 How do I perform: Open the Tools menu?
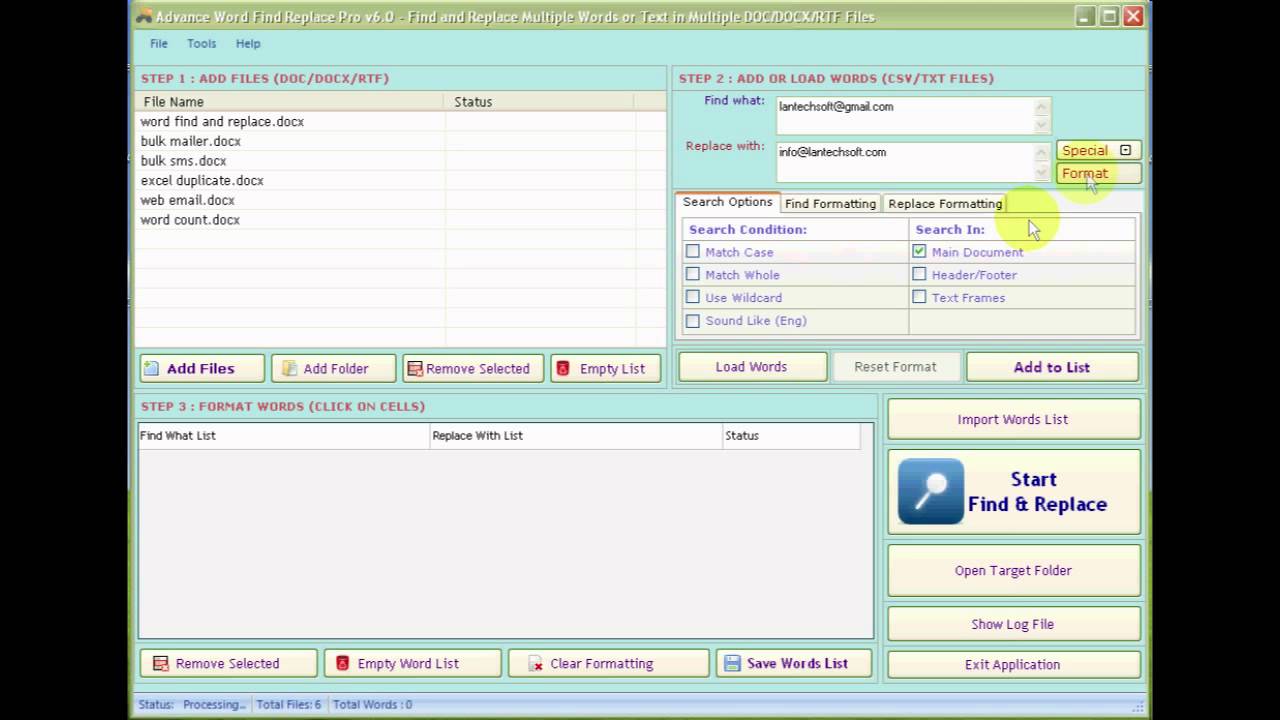[x=201, y=43]
